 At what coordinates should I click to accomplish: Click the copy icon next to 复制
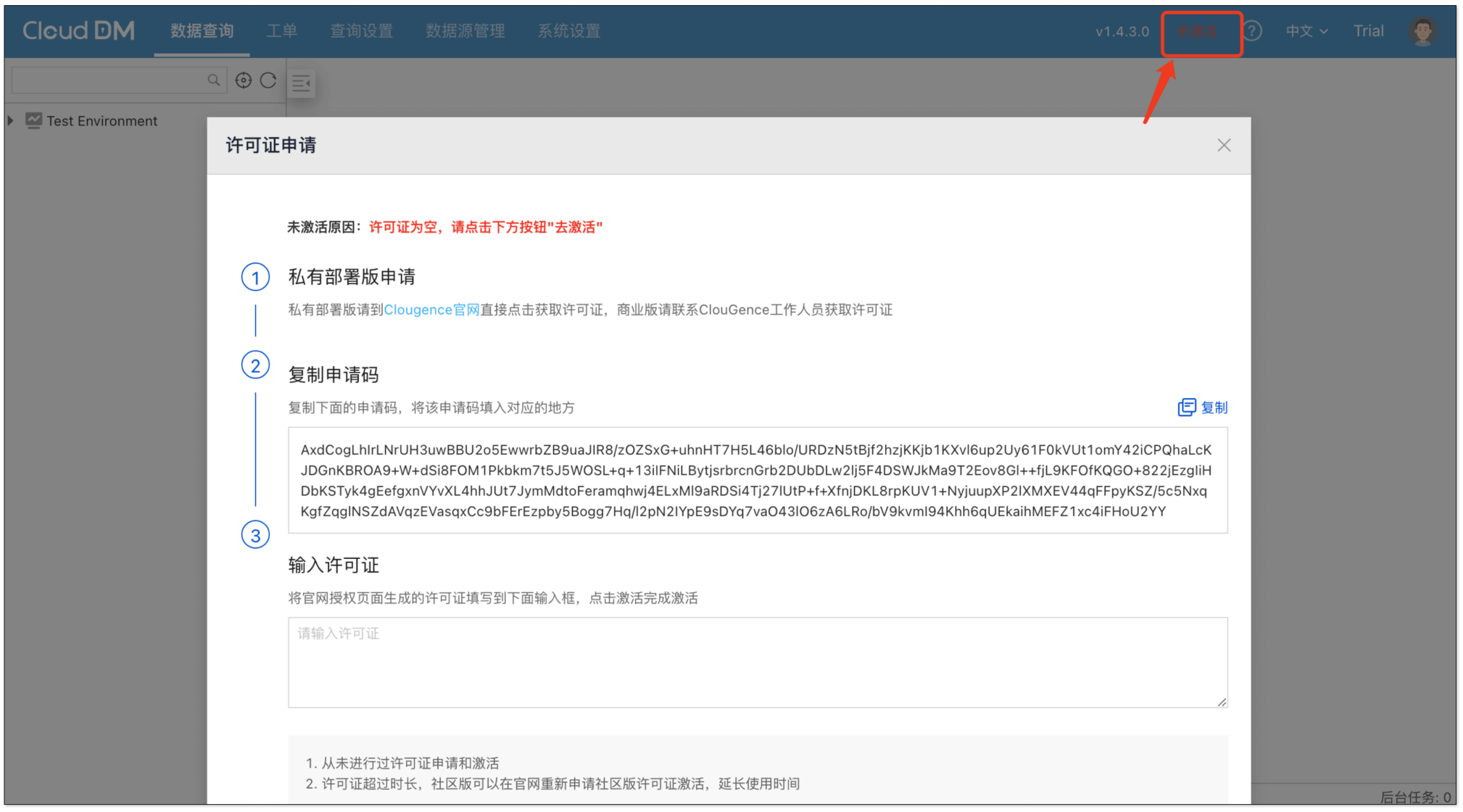point(1186,407)
